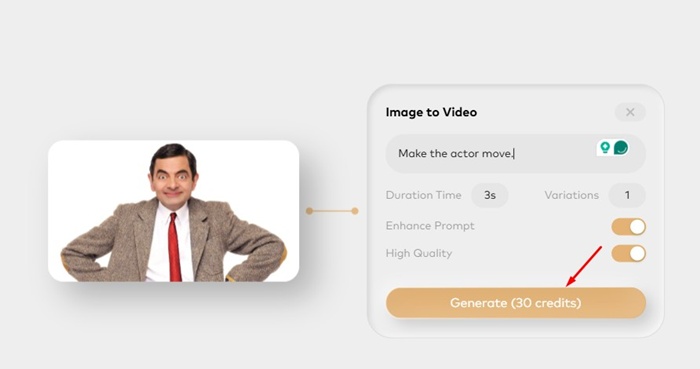Click the "Variations" label

click(571, 195)
